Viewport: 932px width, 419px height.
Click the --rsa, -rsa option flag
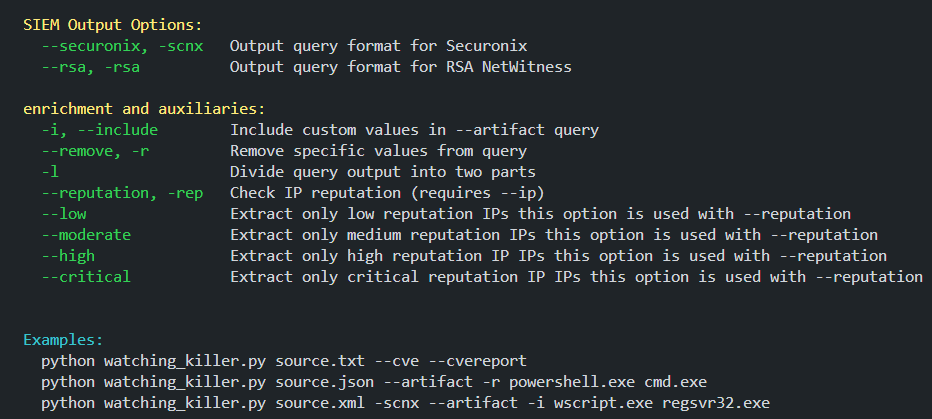(91, 67)
